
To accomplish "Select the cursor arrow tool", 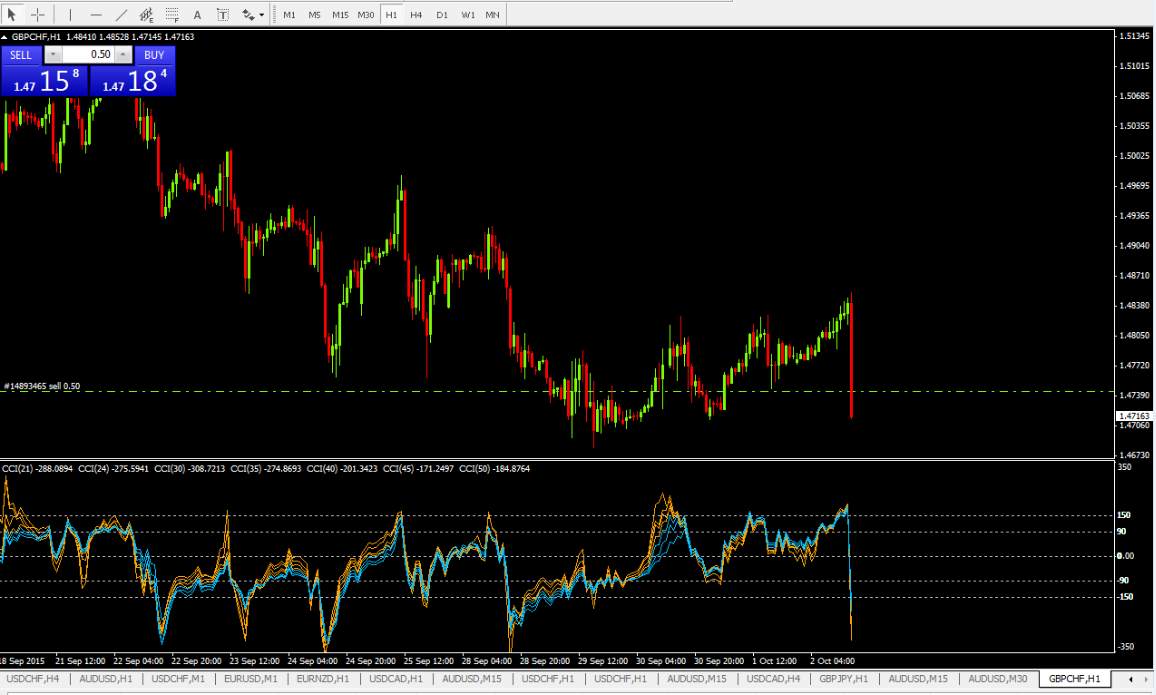I will pyautogui.click(x=12, y=14).
